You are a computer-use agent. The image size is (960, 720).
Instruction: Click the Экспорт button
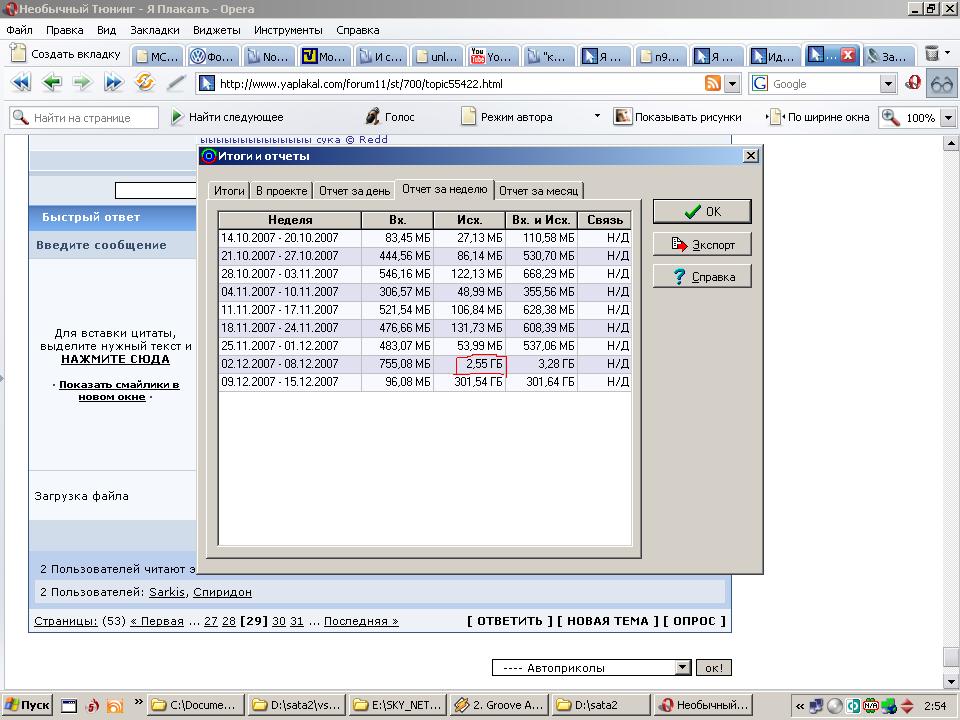(702, 244)
